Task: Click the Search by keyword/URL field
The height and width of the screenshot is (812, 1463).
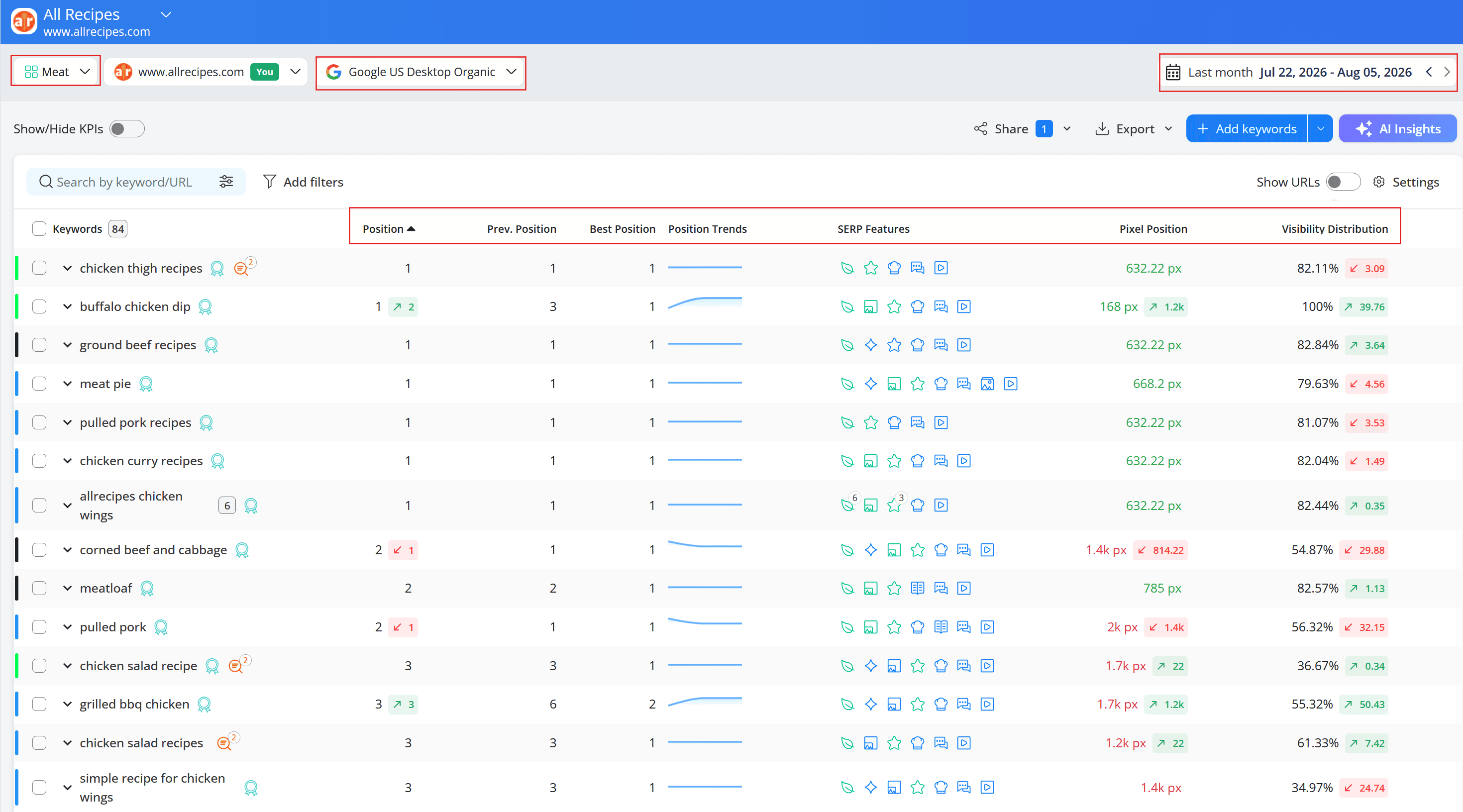Action: pyautogui.click(x=125, y=182)
